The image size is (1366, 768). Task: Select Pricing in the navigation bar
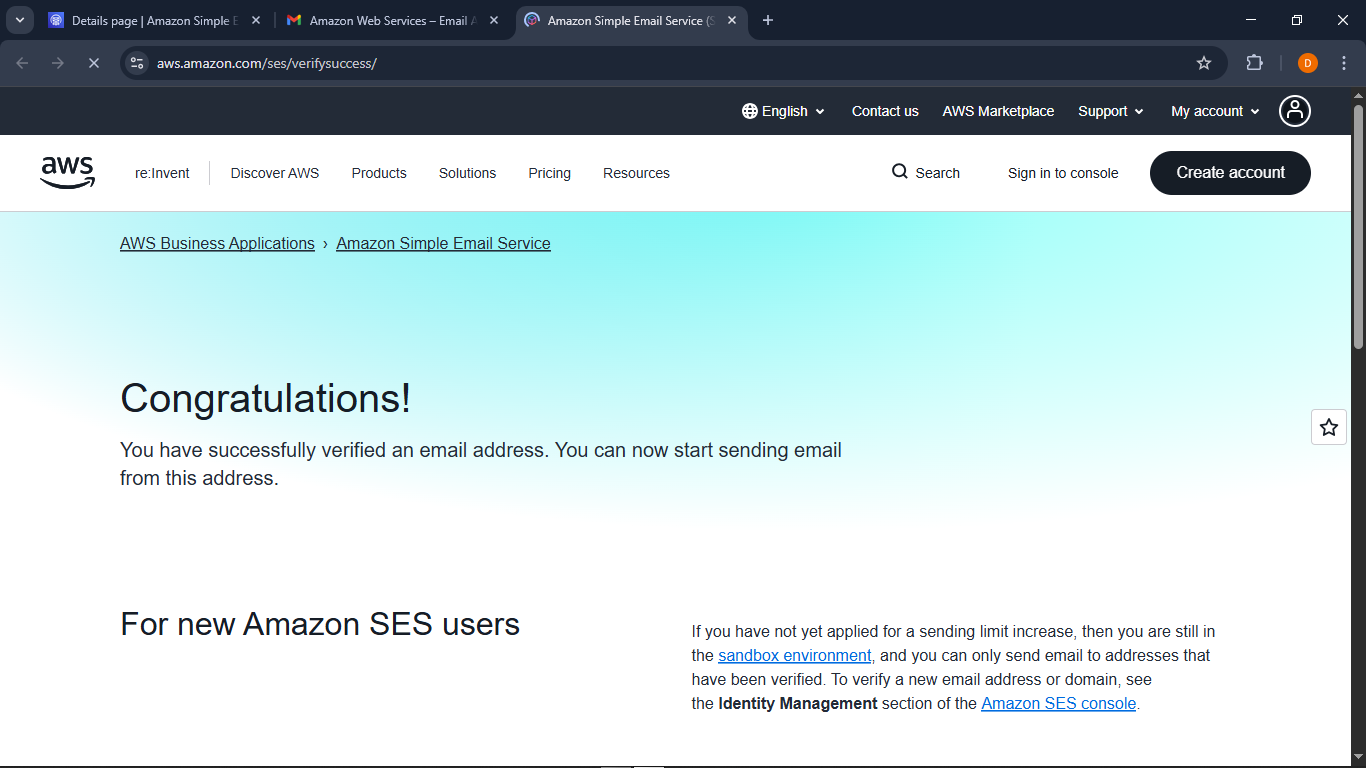click(x=549, y=172)
